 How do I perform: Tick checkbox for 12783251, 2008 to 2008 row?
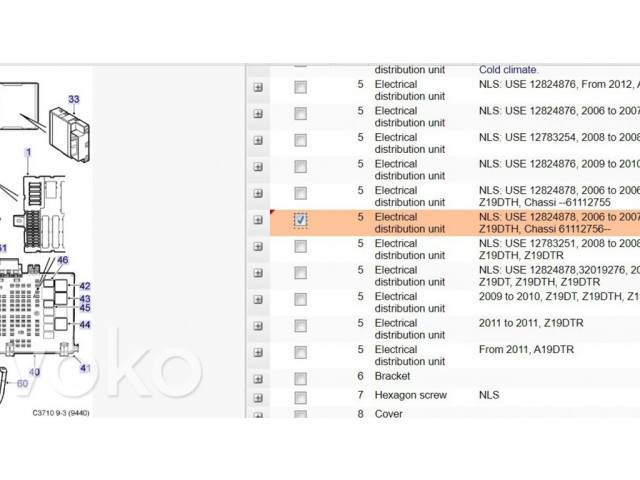pos(300,247)
